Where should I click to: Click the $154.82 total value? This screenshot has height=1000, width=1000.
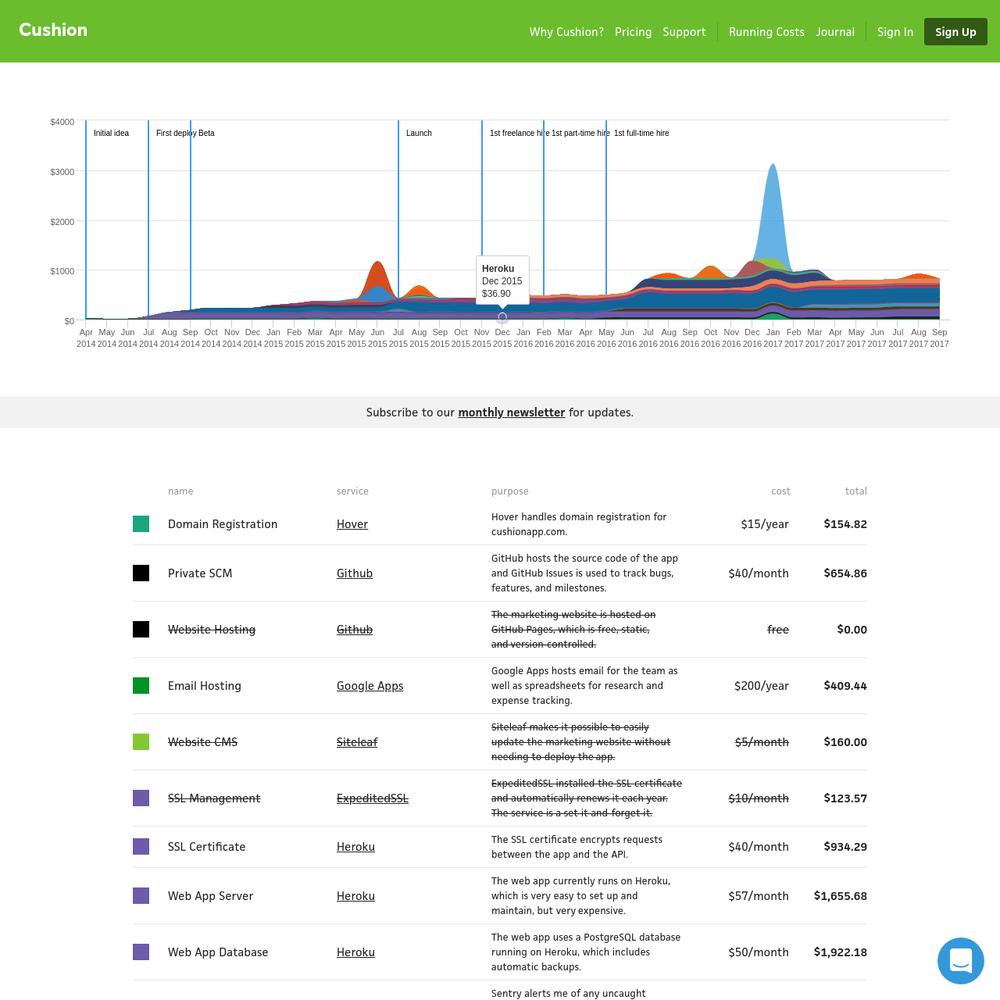tap(845, 524)
